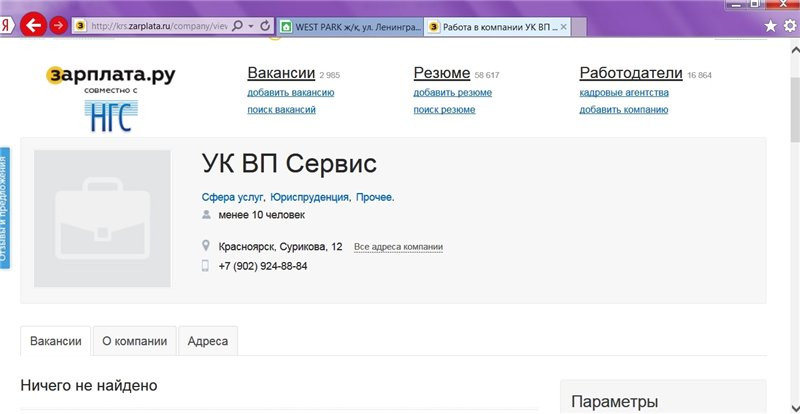This screenshot has width=800, height=414.
Task: Click the employers count 16 864
Action: [699, 76]
